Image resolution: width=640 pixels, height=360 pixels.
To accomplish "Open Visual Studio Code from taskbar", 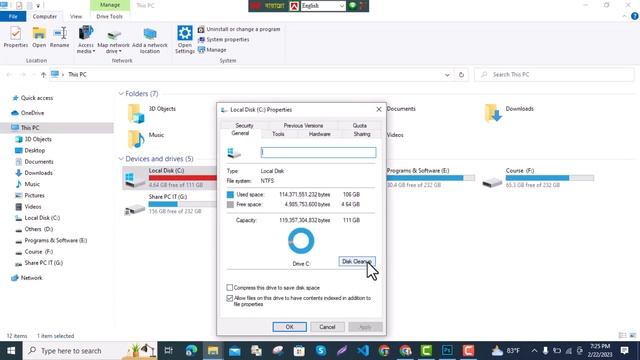I will 363,351.
